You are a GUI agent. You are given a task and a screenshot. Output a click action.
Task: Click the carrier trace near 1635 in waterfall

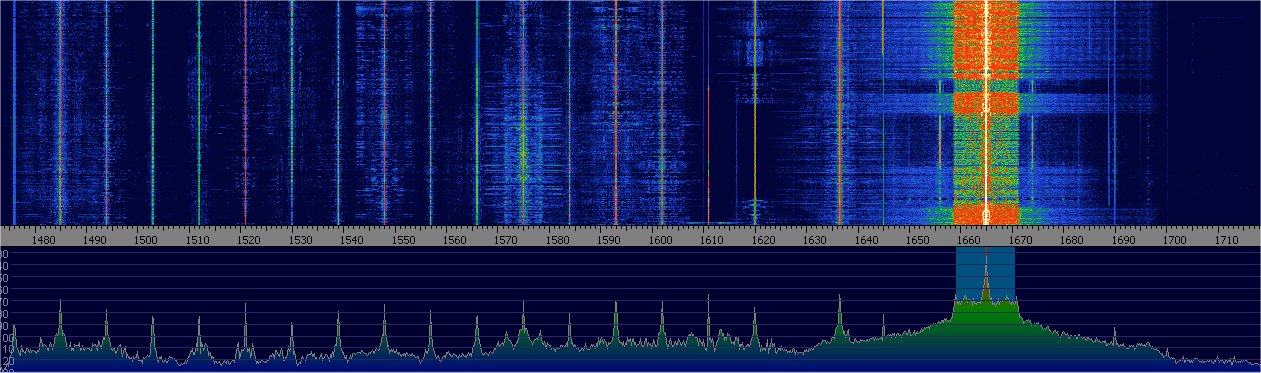click(x=839, y=112)
